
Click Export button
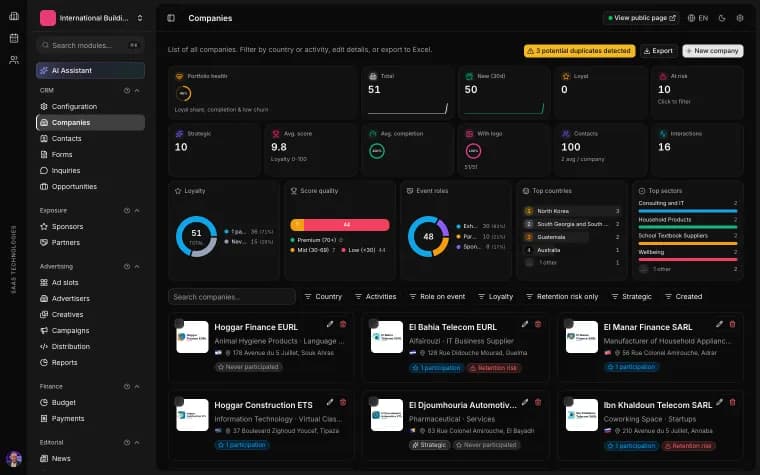coord(658,51)
